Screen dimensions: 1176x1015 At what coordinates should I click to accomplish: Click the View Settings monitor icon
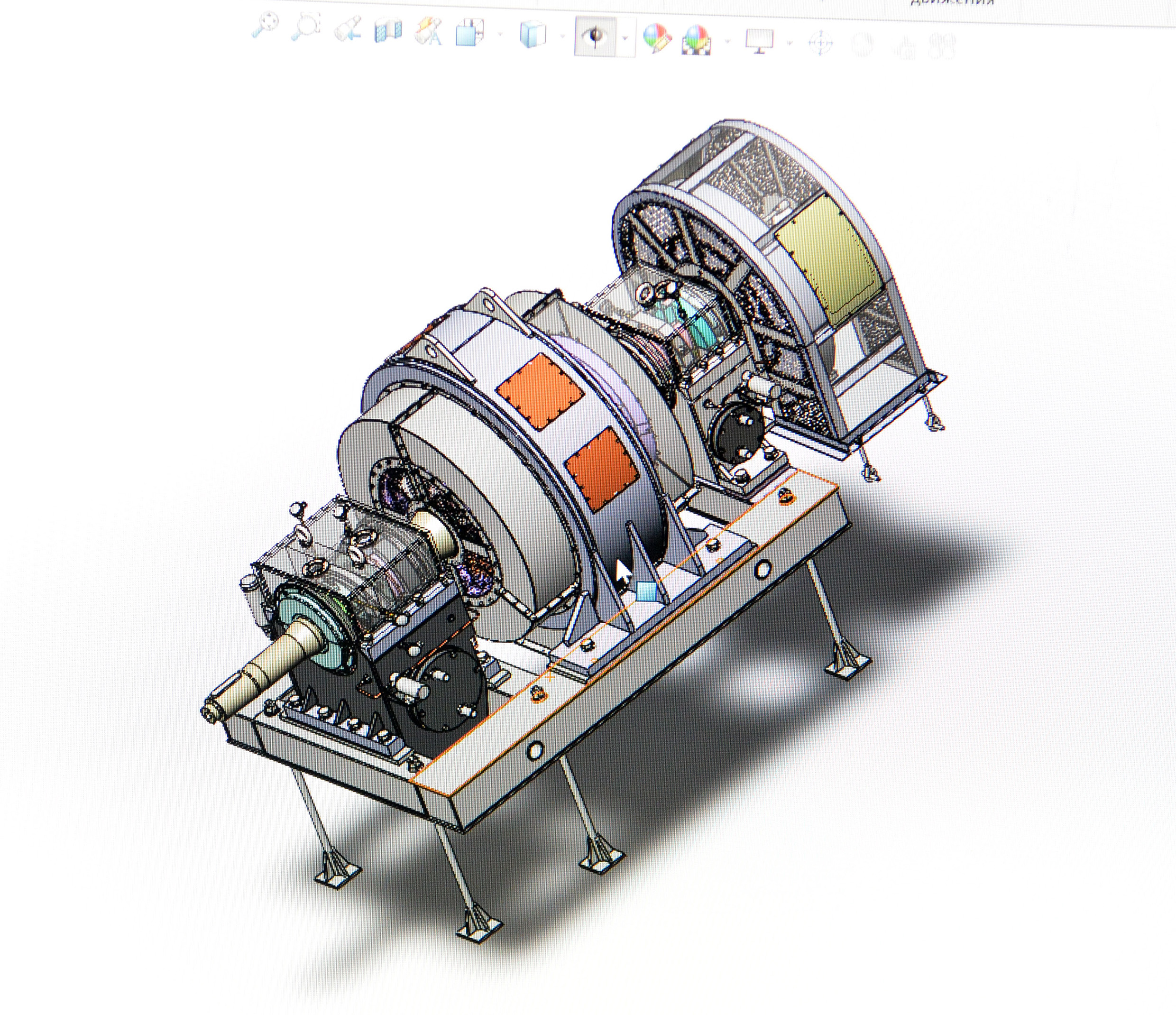coord(759,41)
